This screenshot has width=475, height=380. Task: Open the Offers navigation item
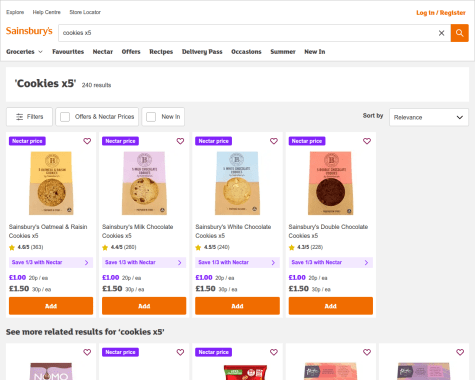coord(131,52)
